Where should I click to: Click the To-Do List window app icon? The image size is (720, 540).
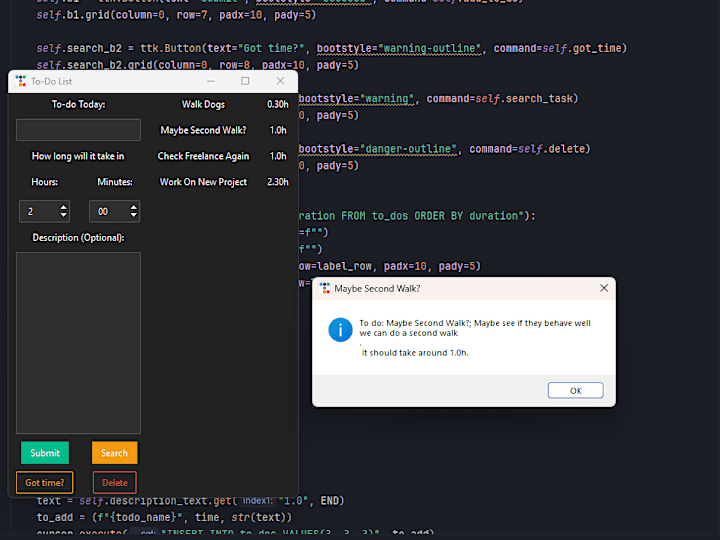pos(21,81)
